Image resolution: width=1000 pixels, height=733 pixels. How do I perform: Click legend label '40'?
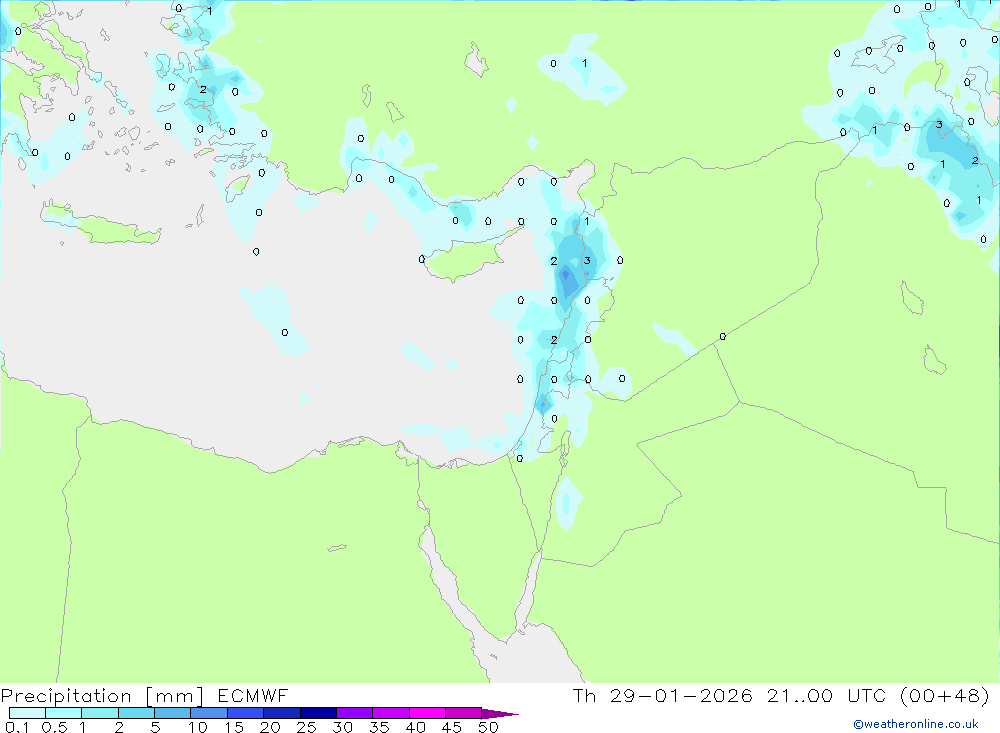[415, 727]
